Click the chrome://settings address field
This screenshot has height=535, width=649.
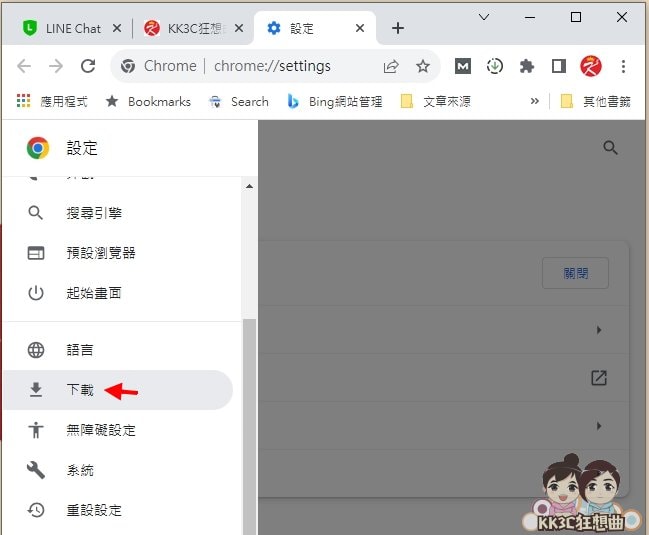pos(272,66)
